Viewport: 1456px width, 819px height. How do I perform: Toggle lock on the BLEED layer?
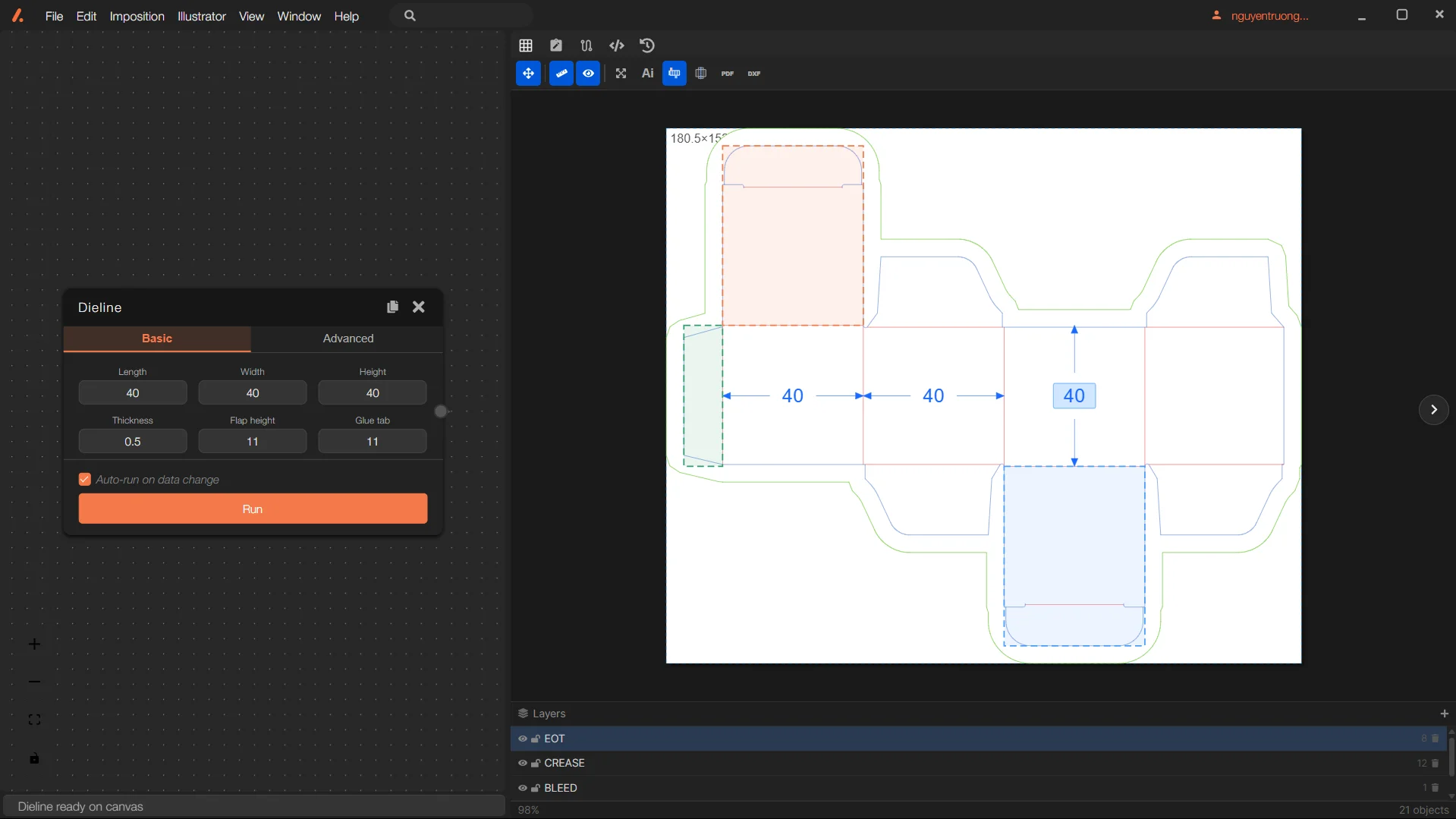pos(536,788)
